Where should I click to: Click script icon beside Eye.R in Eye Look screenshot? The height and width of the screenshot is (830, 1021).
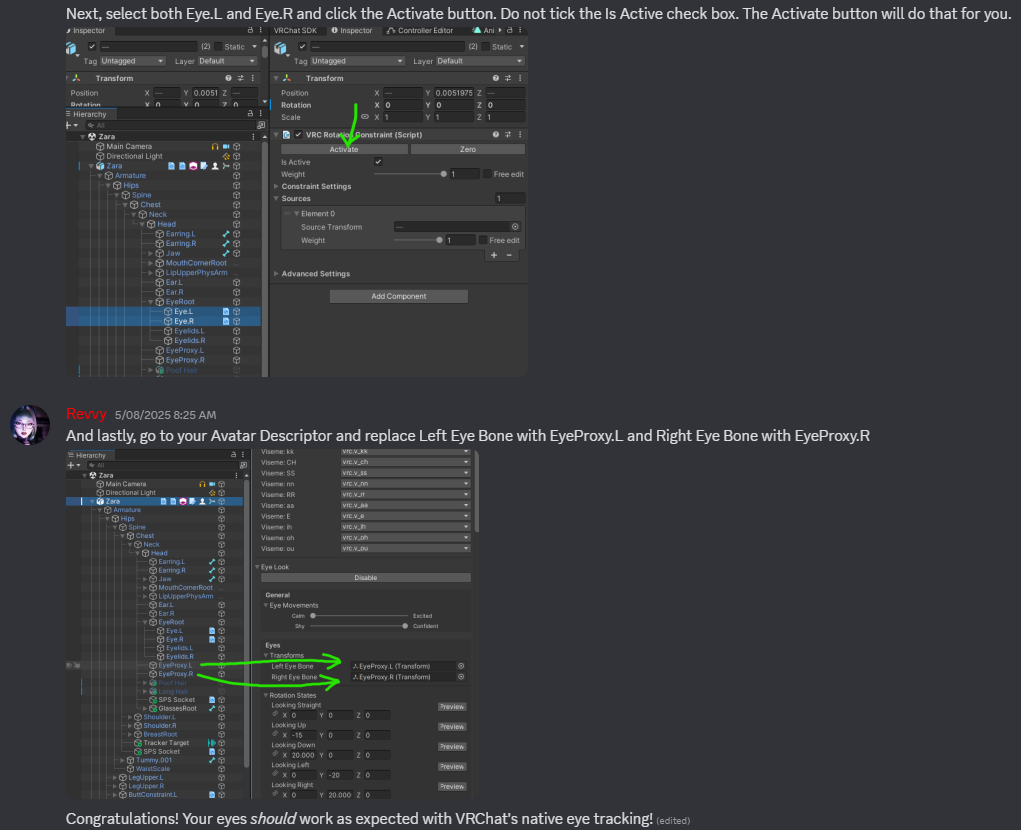(x=212, y=639)
